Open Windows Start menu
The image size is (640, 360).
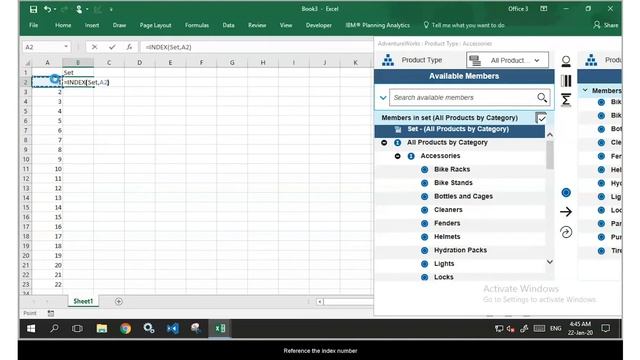point(31,329)
